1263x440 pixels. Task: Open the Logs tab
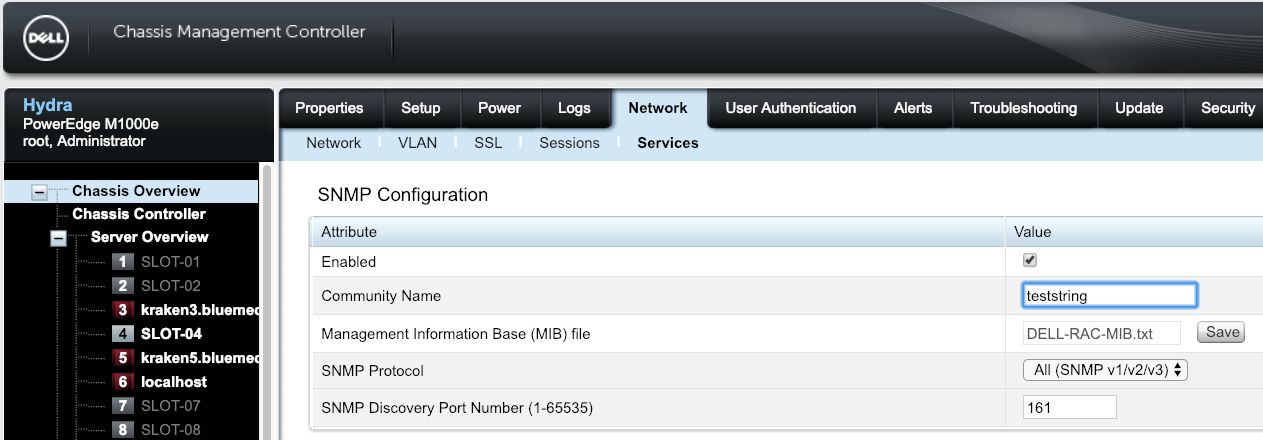[574, 108]
